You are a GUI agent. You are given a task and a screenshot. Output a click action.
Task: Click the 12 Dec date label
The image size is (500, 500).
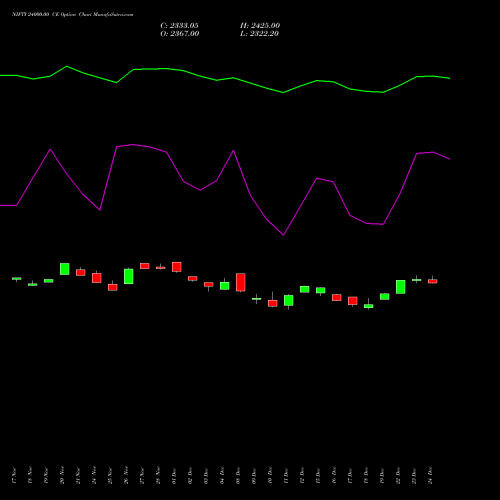[302, 475]
